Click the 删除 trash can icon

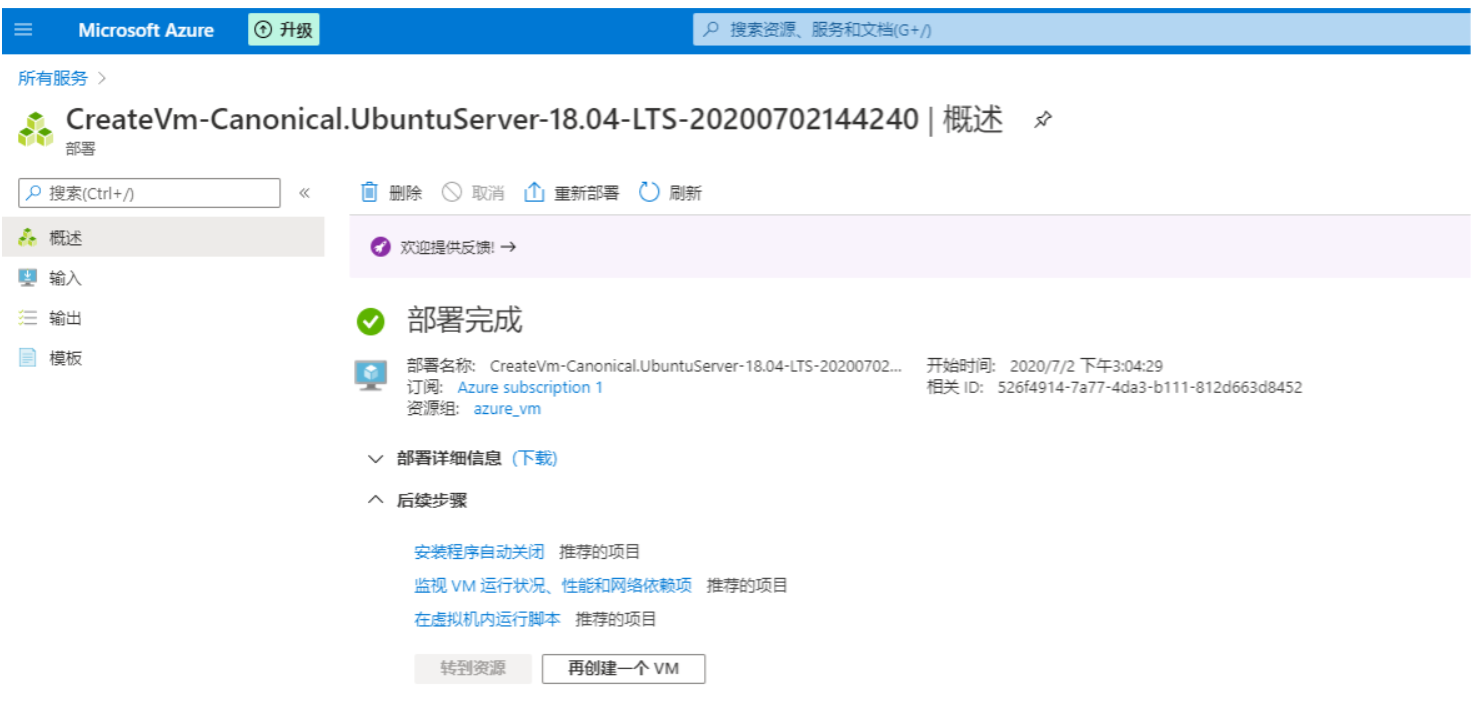[370, 192]
